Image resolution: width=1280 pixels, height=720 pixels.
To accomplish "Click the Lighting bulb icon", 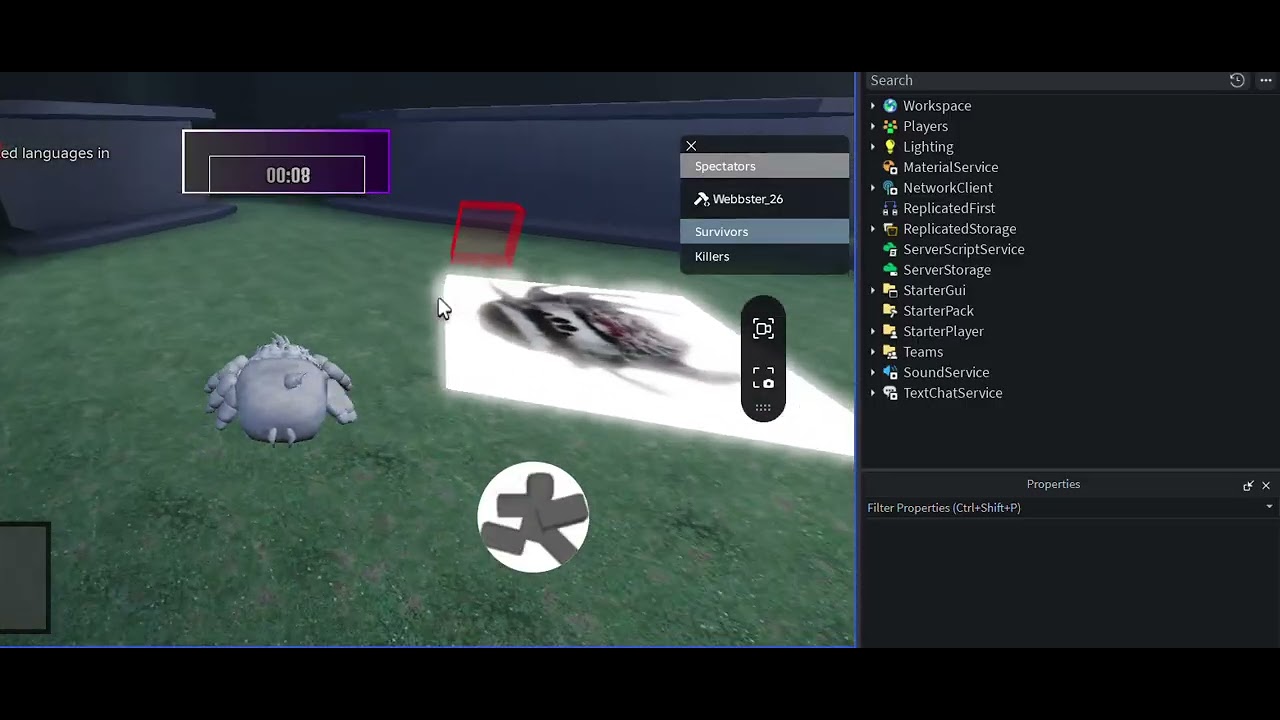I will 890,147.
